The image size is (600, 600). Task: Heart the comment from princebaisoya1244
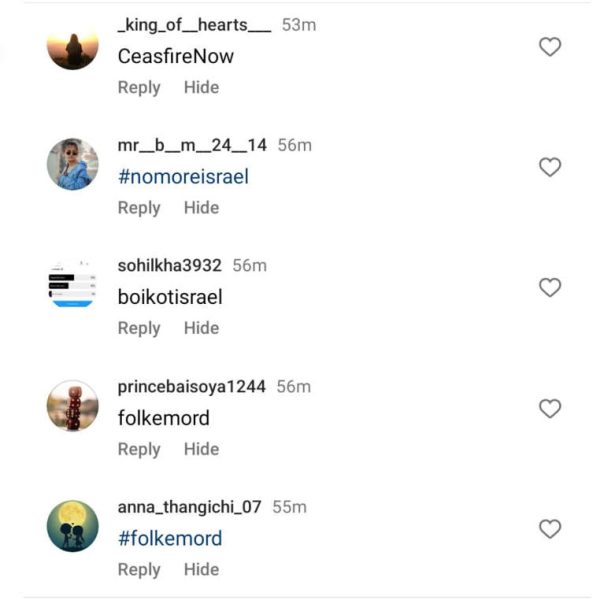tap(549, 409)
